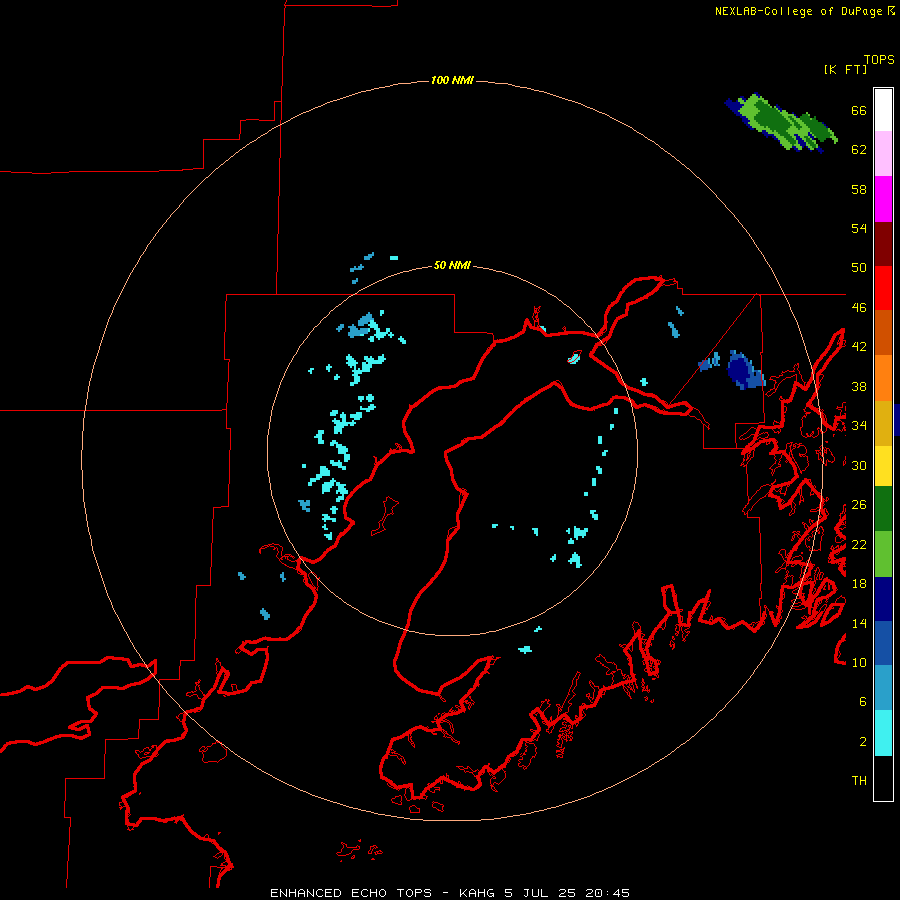The width and height of the screenshot is (900, 900).
Task: Click the magenta legend swatch
Action: [883, 199]
